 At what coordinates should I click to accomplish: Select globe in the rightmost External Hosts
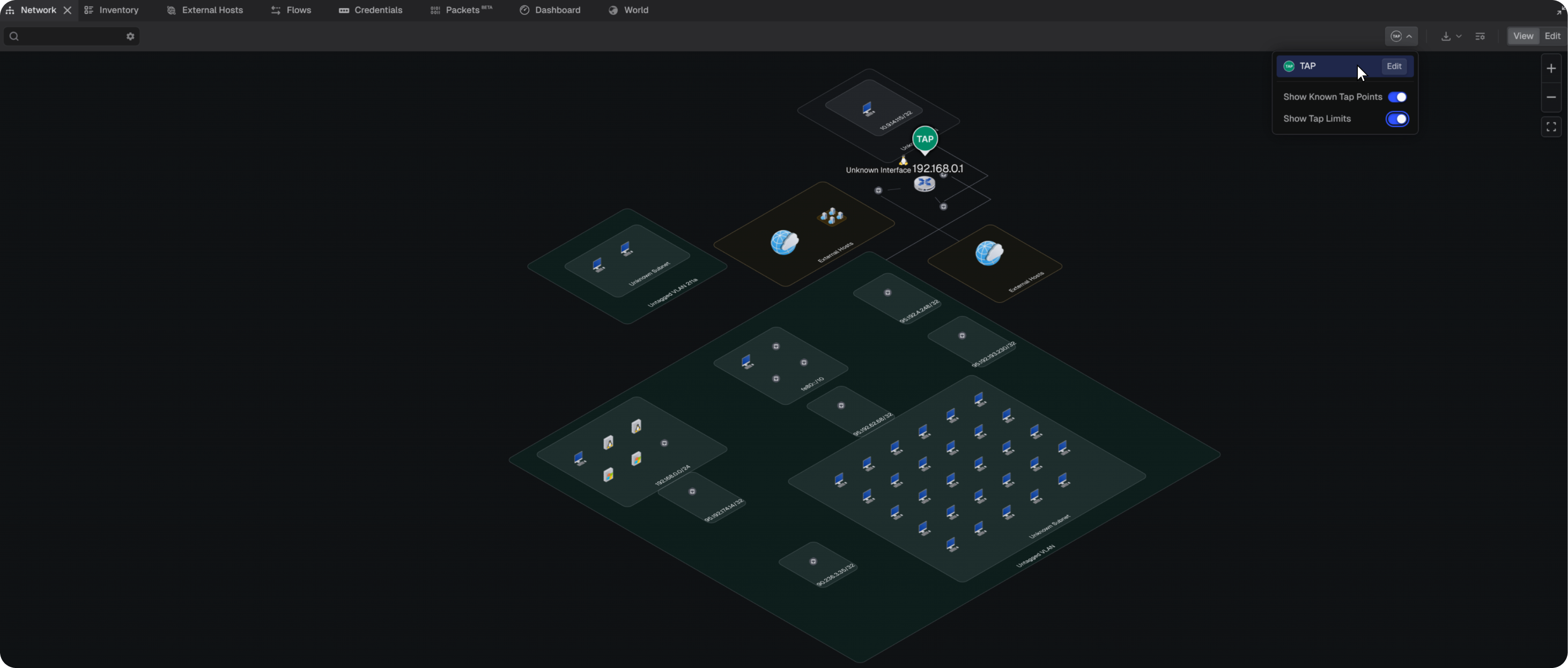click(x=989, y=253)
